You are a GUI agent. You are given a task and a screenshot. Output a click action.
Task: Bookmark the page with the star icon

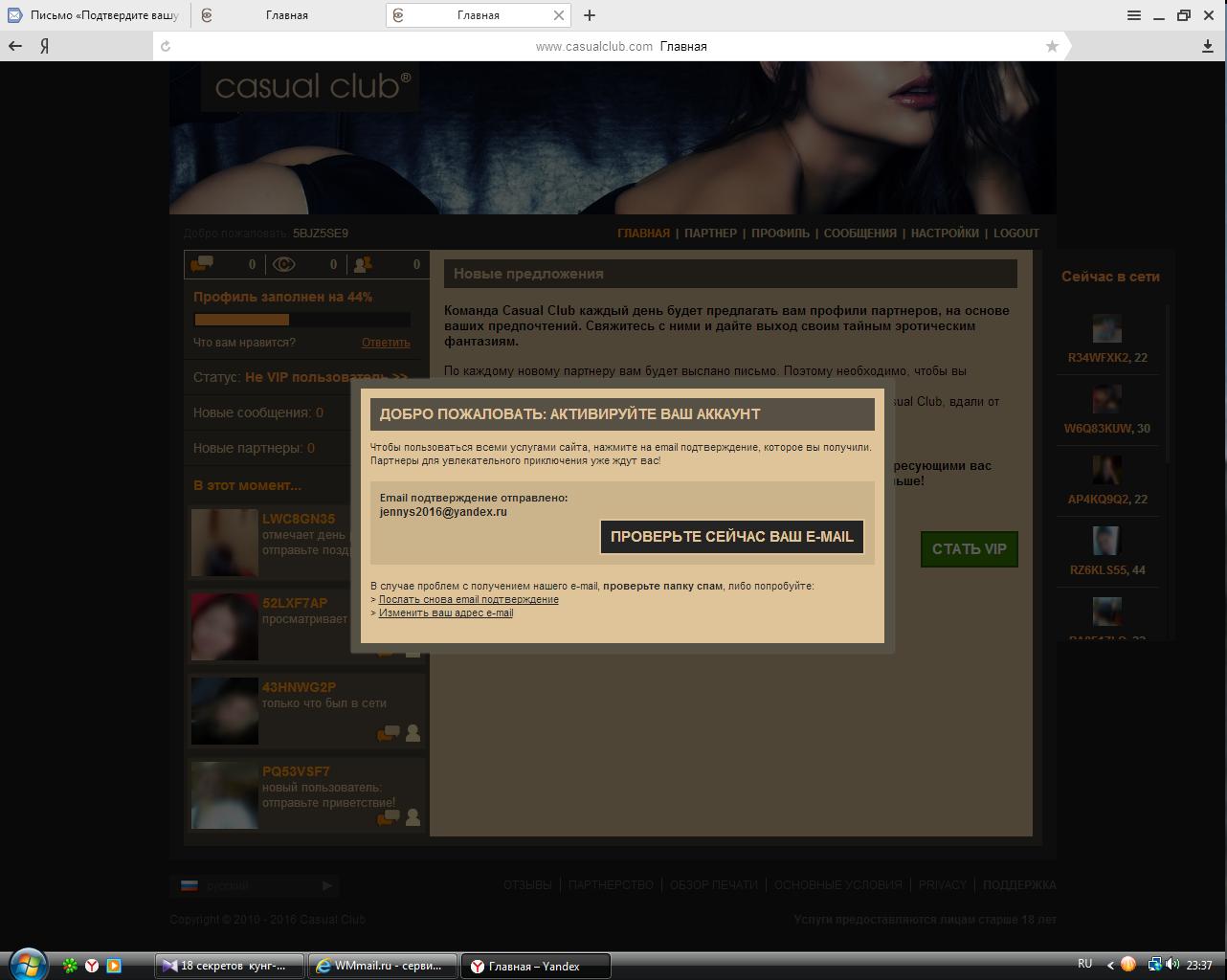(x=1052, y=46)
